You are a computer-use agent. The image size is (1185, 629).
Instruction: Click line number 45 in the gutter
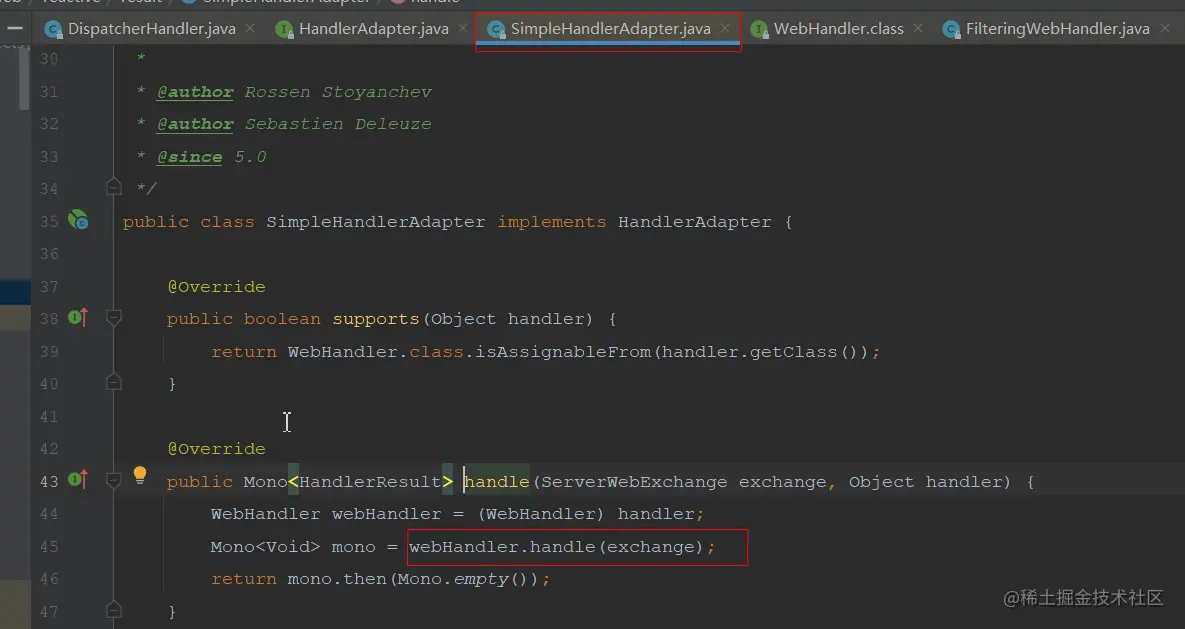[49, 547]
